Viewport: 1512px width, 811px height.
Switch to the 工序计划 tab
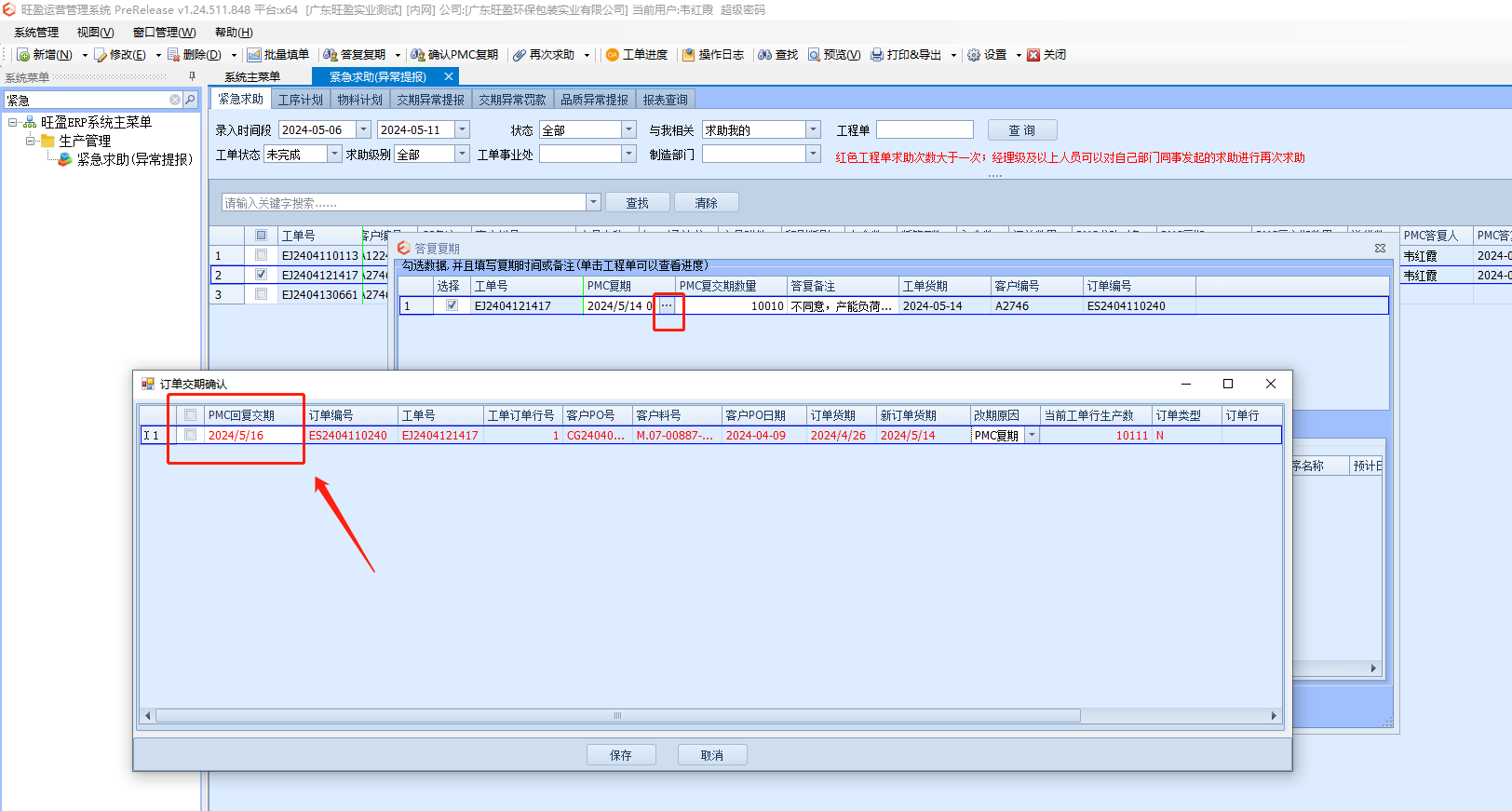pos(301,100)
